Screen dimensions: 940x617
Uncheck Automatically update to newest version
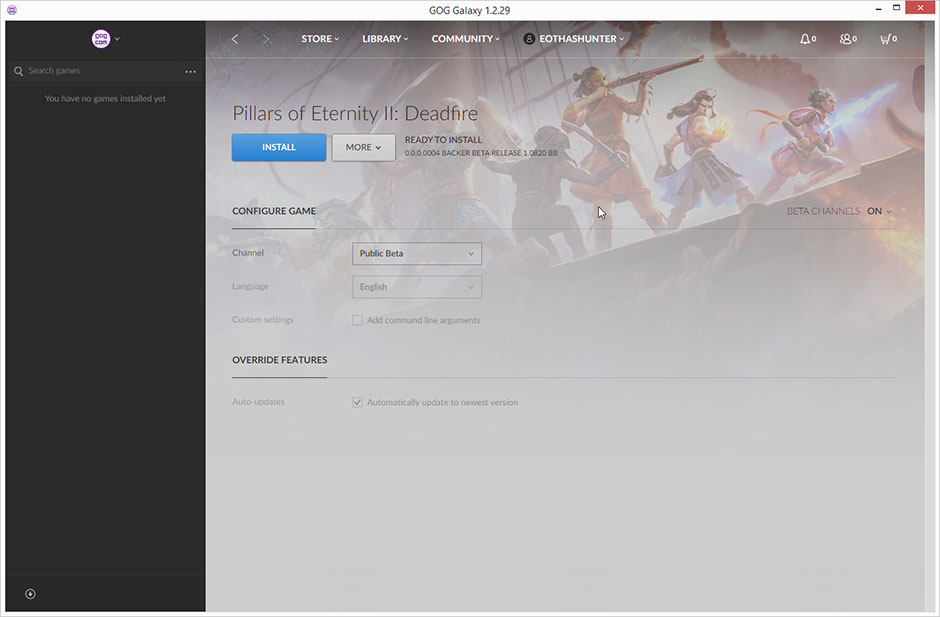tap(357, 402)
